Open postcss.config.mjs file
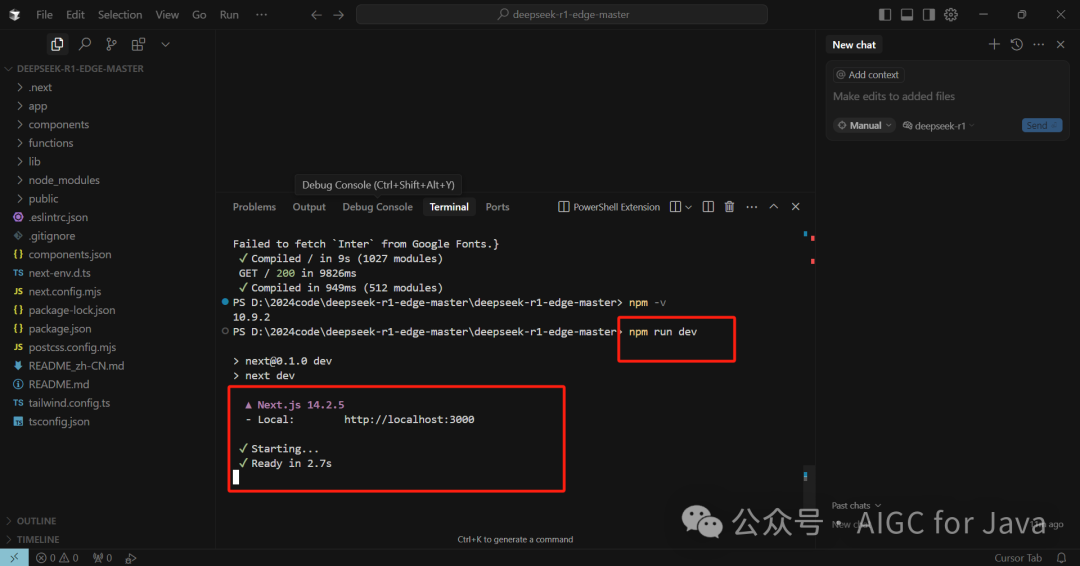Viewport: 1080px width, 566px height. click(x=72, y=348)
